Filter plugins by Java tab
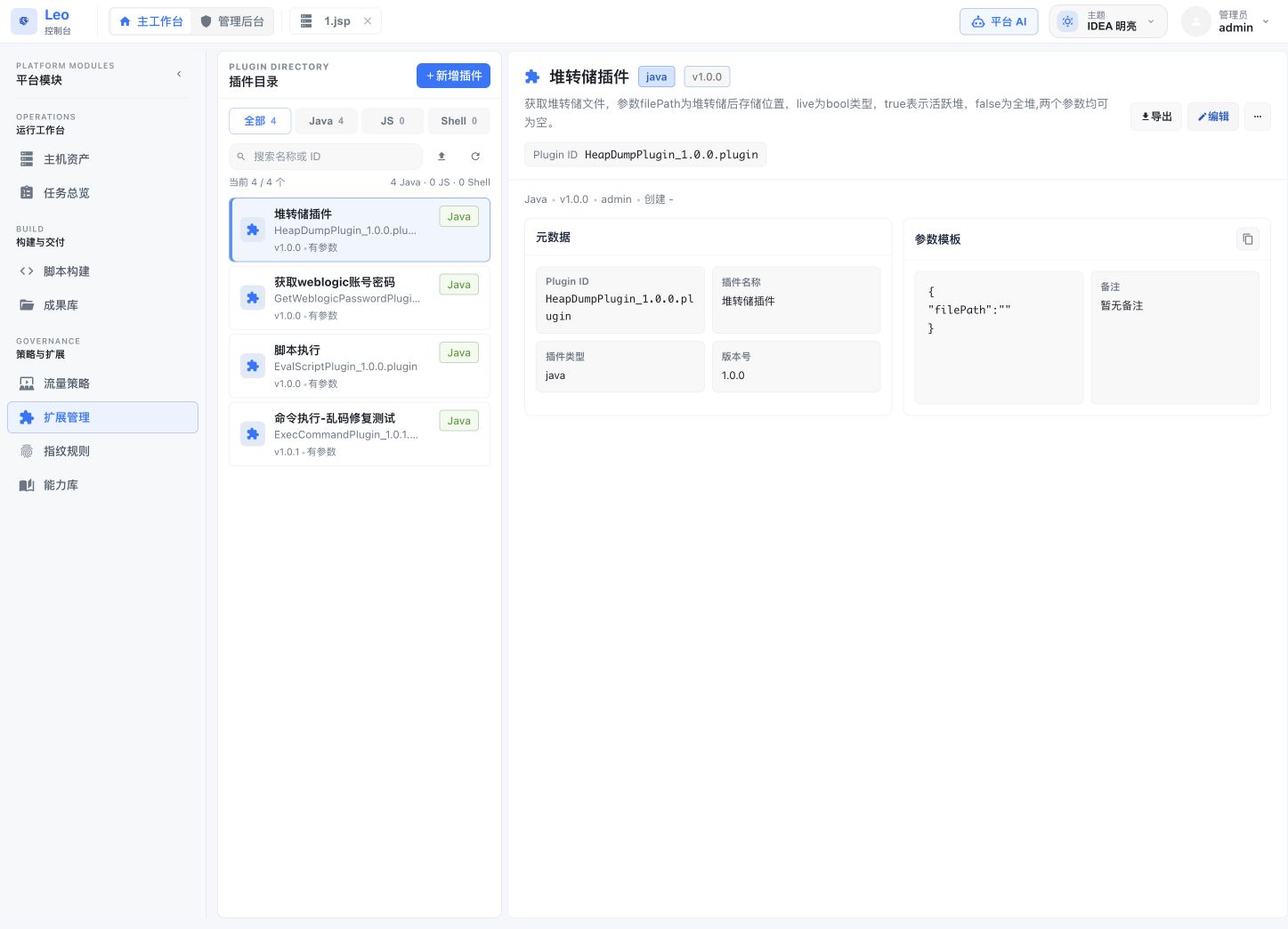 point(326,121)
